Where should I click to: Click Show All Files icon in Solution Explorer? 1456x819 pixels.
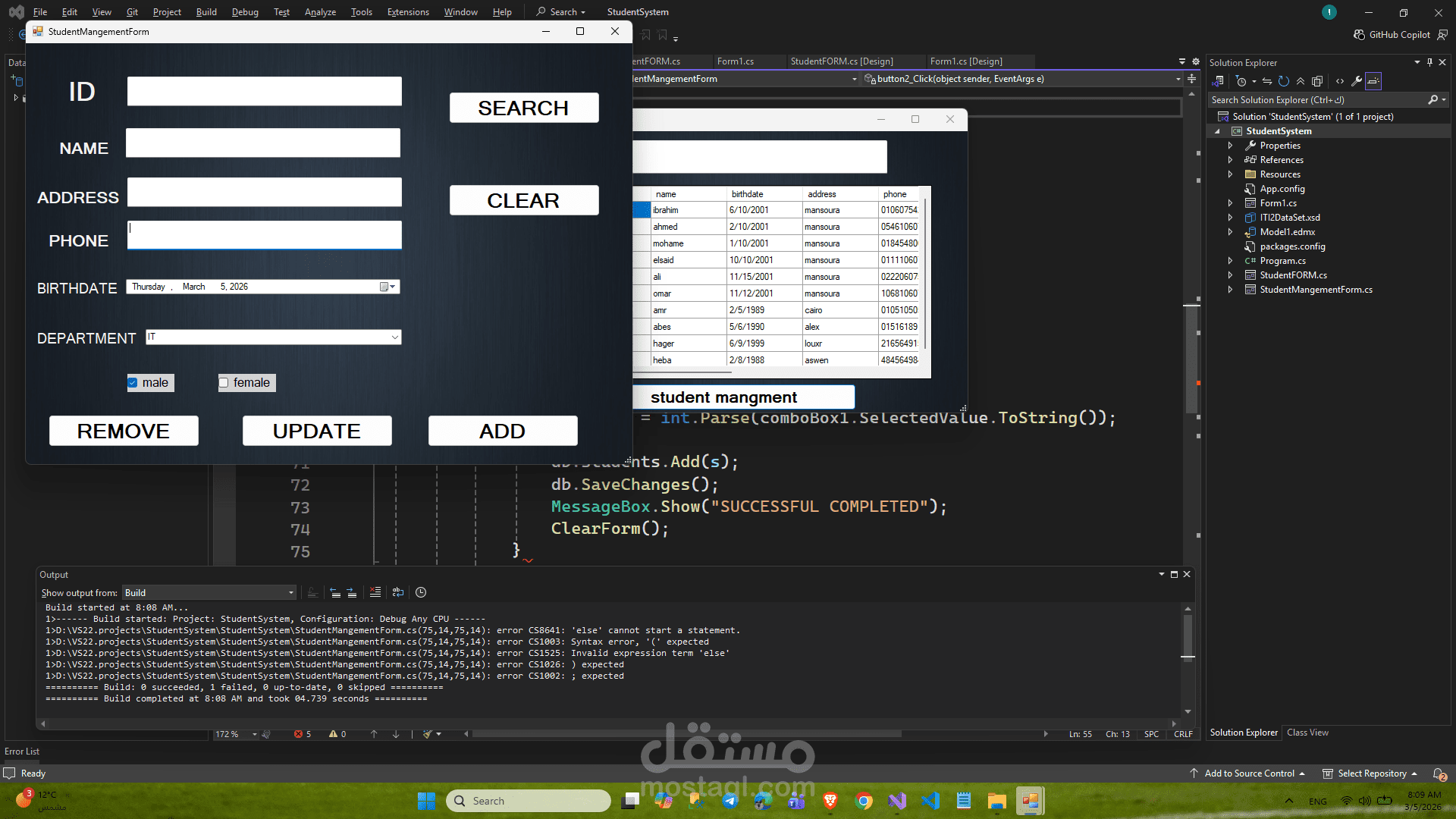1318,81
